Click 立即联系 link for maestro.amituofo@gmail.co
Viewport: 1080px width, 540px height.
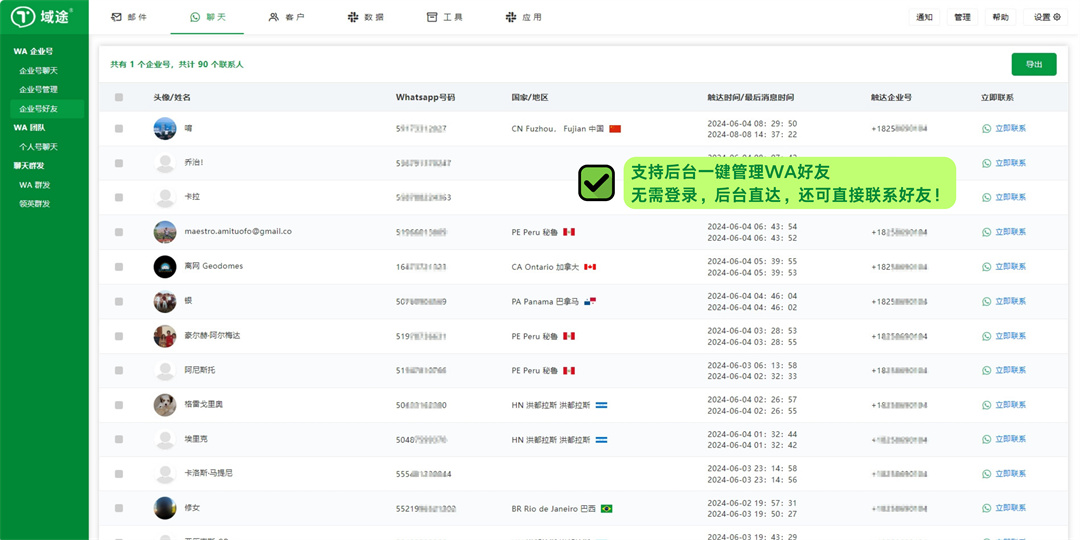click(x=1004, y=232)
